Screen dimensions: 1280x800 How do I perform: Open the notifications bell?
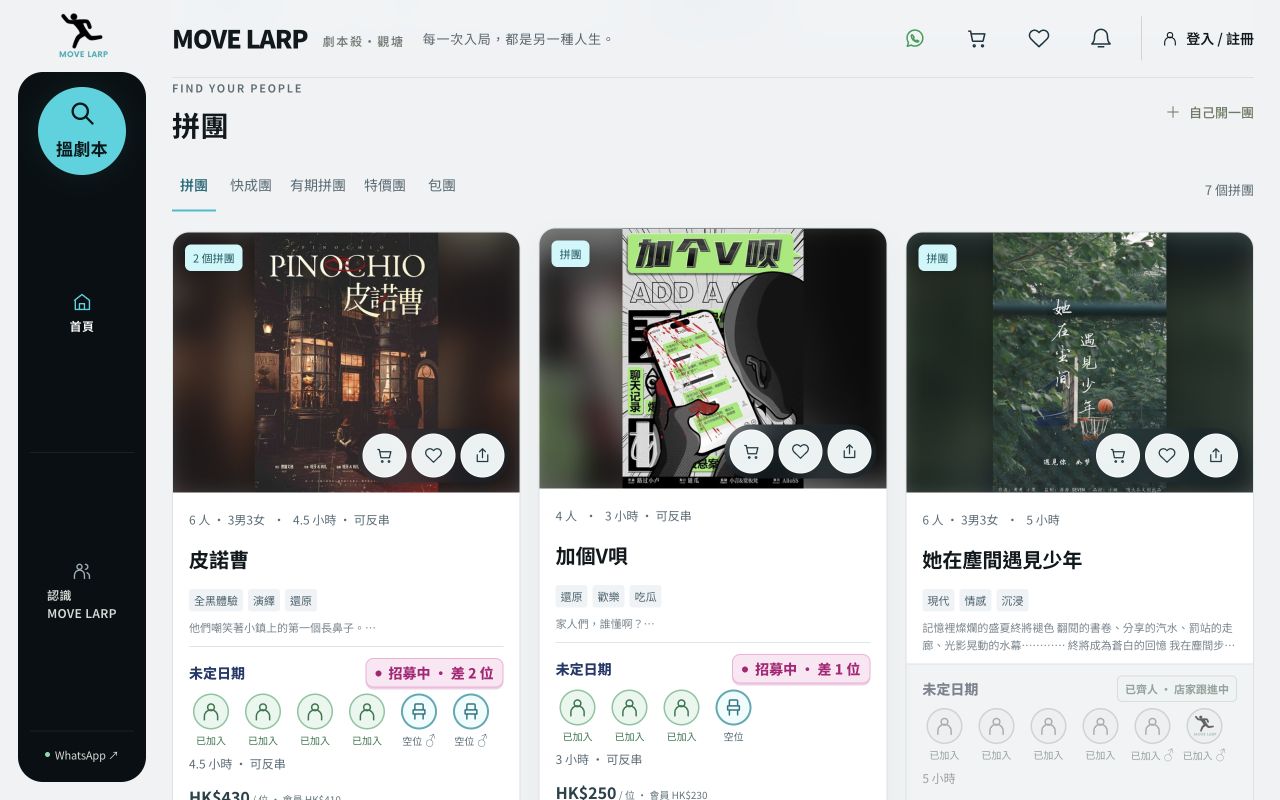[x=1101, y=38]
